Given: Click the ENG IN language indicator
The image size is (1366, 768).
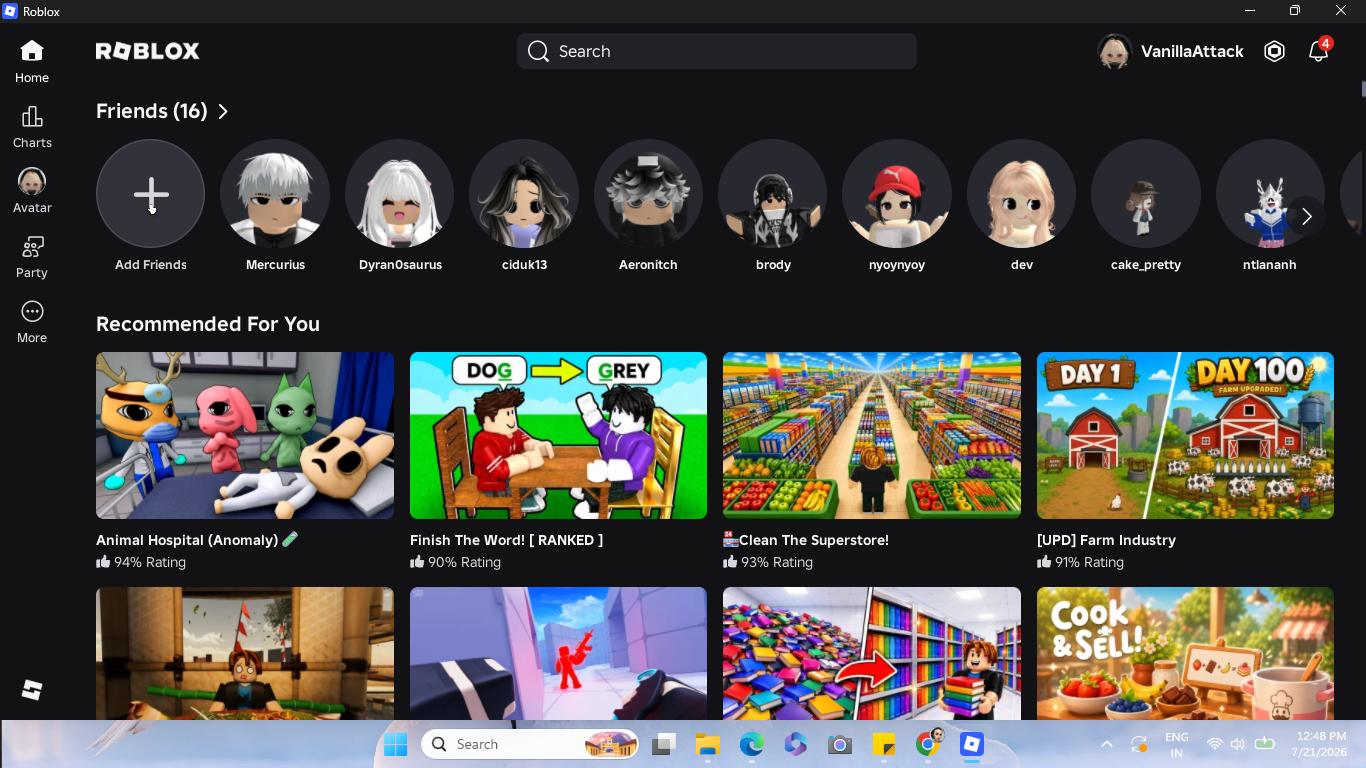Looking at the screenshot, I should pos(1177,744).
